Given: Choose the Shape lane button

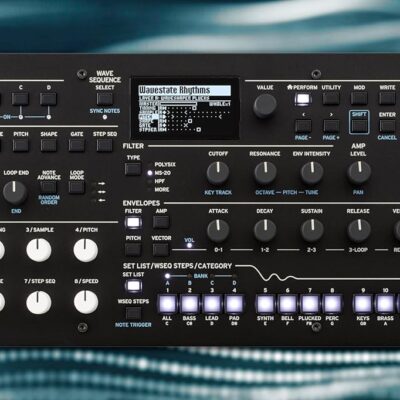Looking at the screenshot, I should click(x=49, y=145).
